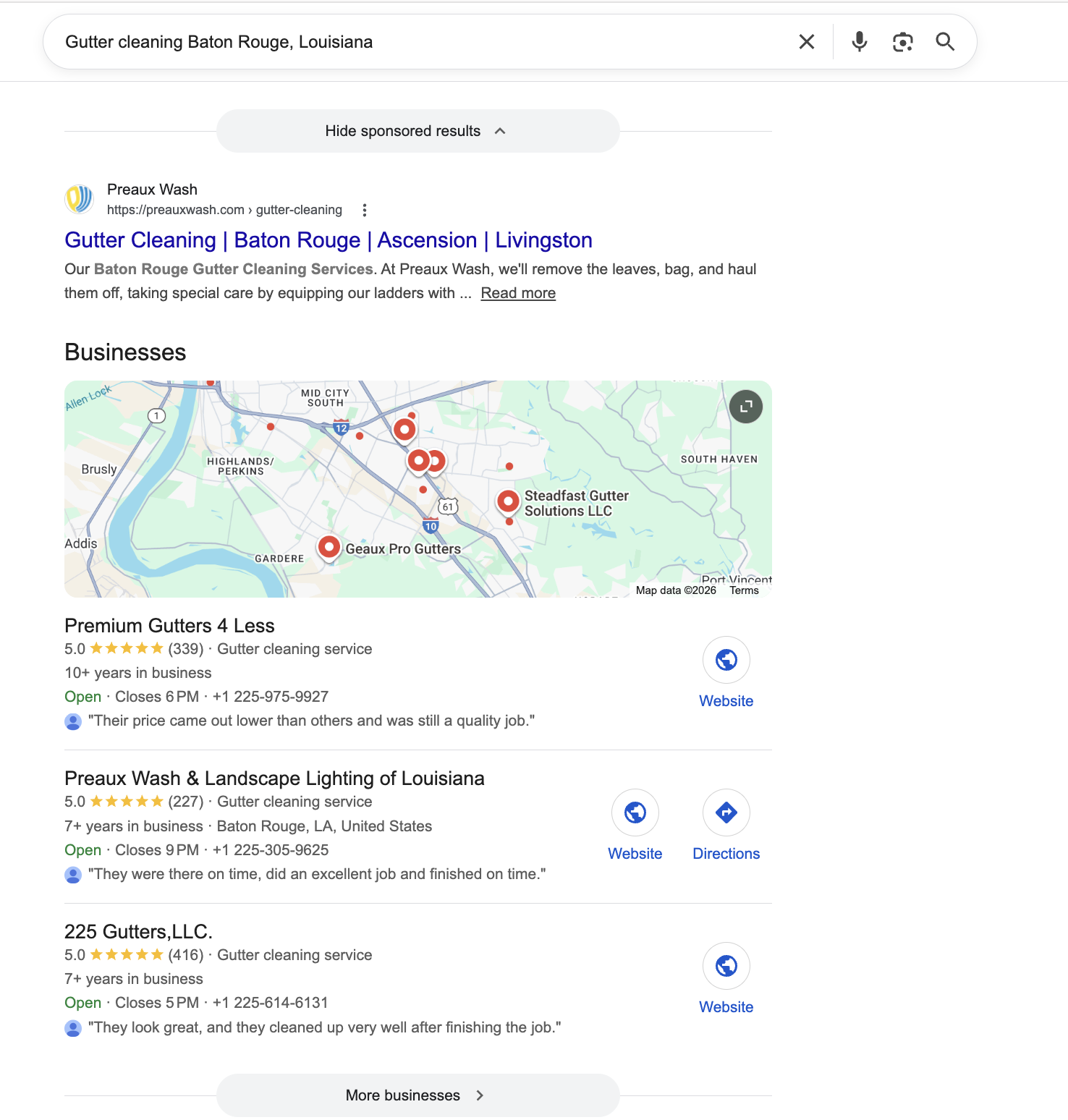This screenshot has height=1120, width=1068.
Task: Click the map Terms link
Action: coord(744,590)
